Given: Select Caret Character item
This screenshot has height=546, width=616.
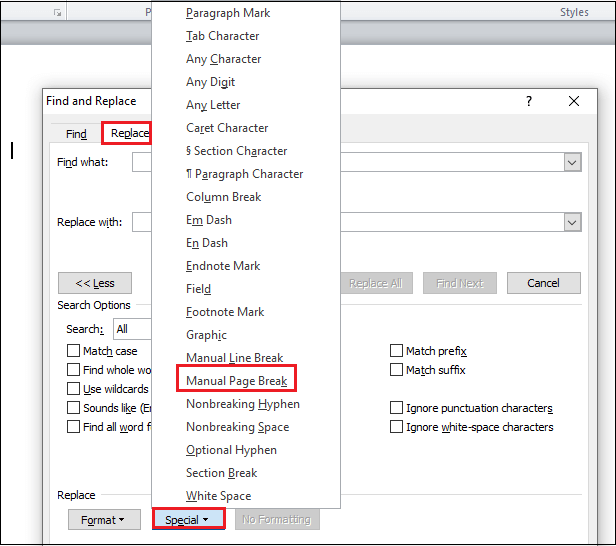Looking at the screenshot, I should pos(246,128).
